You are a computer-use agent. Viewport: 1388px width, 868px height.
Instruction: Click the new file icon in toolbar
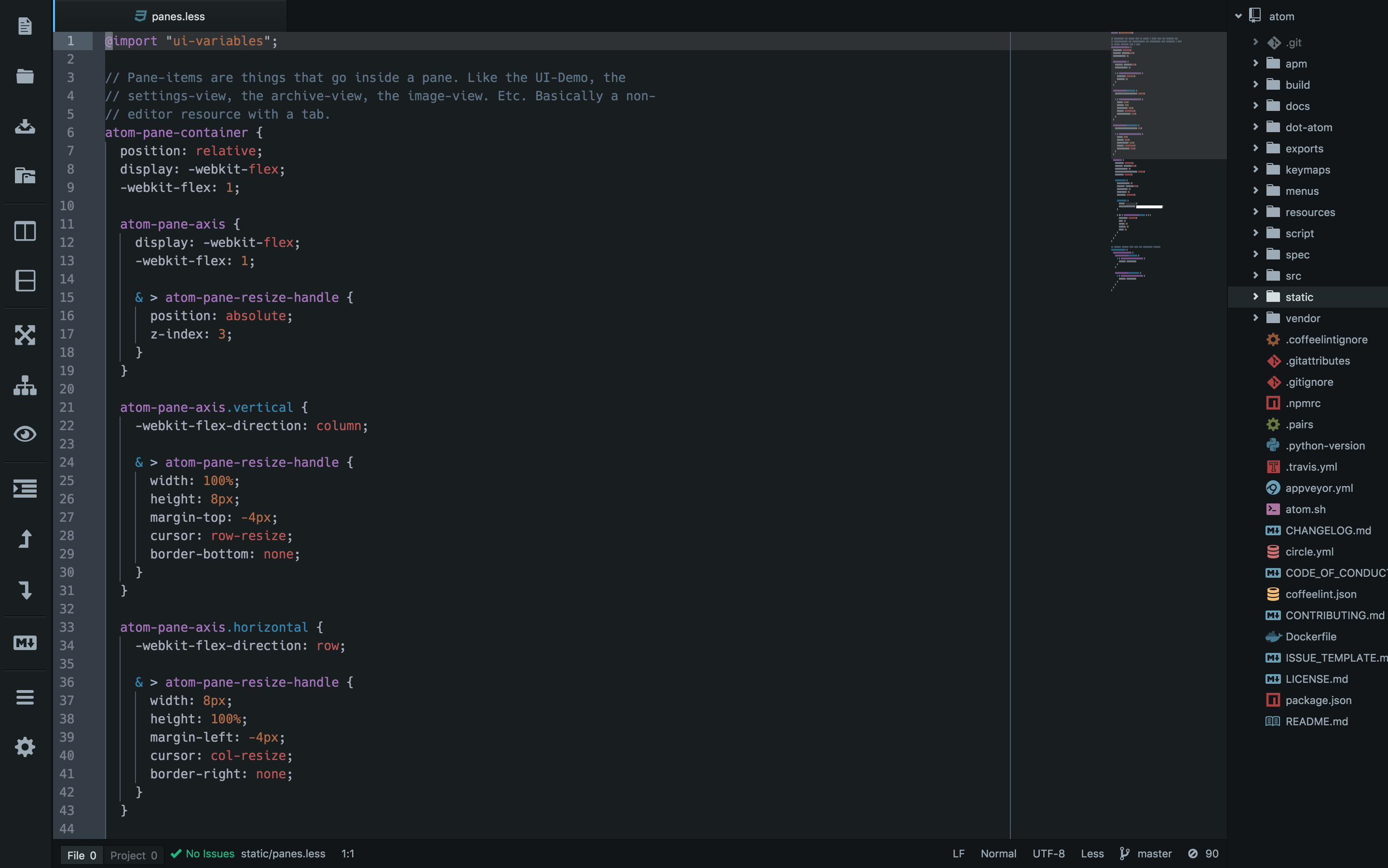click(x=25, y=26)
